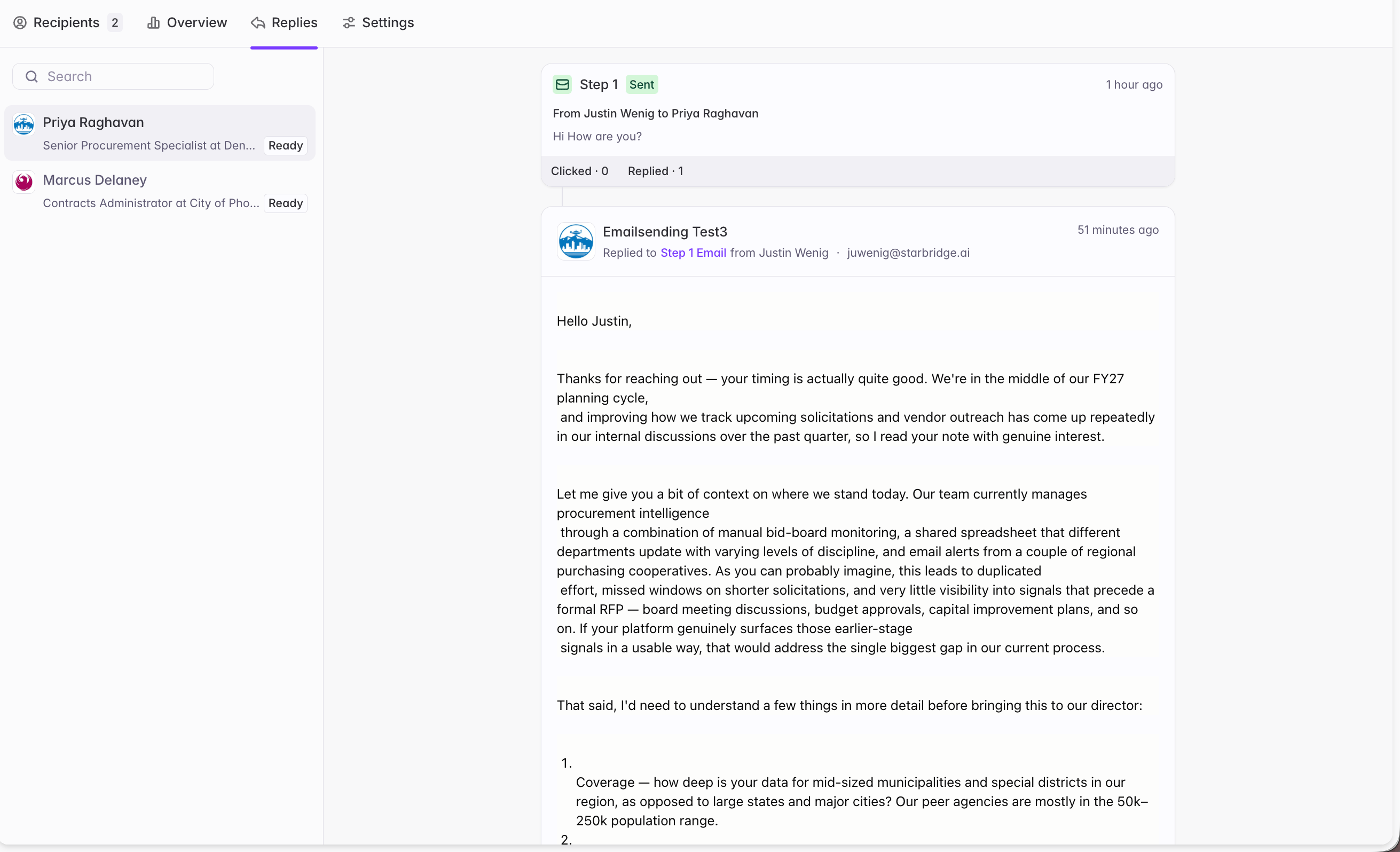Open the Step 1 Email link

click(x=693, y=253)
